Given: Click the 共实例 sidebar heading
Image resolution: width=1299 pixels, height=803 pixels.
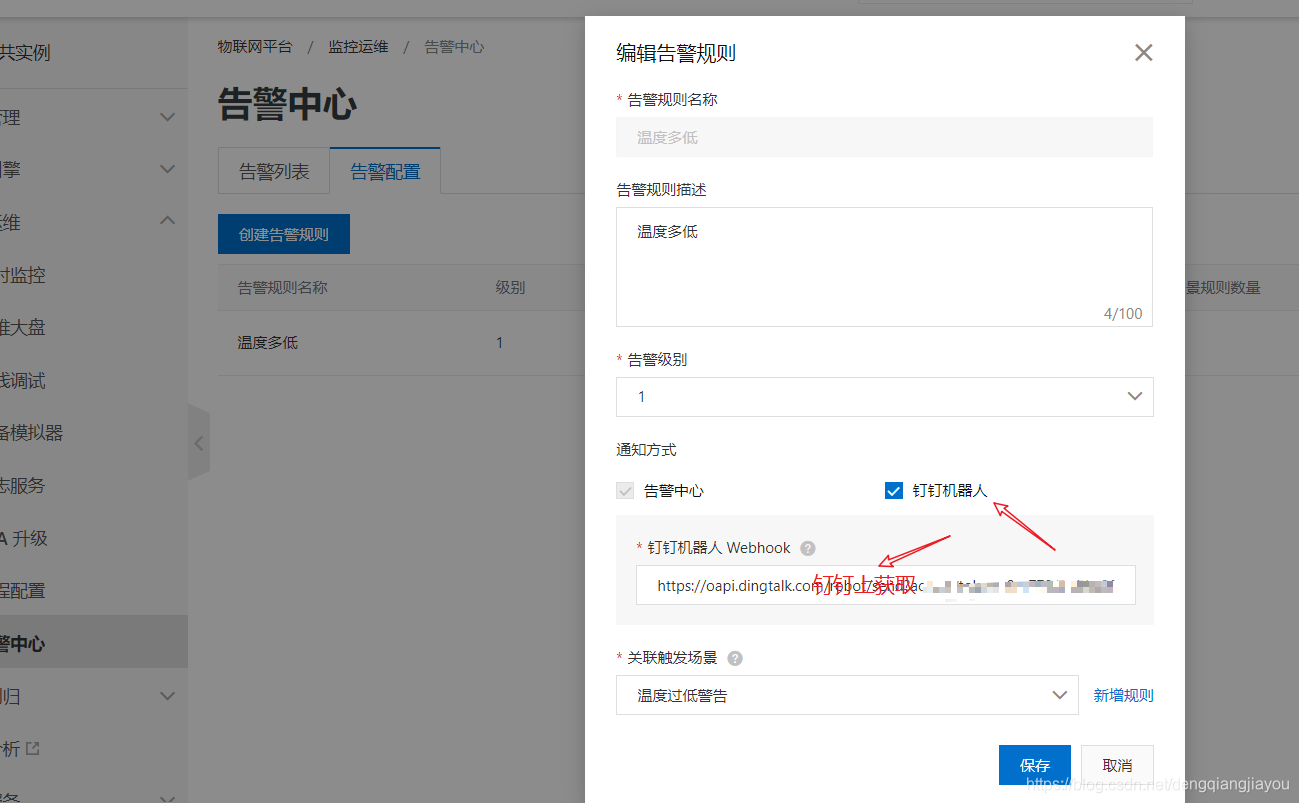Looking at the screenshot, I should click(x=25, y=53).
